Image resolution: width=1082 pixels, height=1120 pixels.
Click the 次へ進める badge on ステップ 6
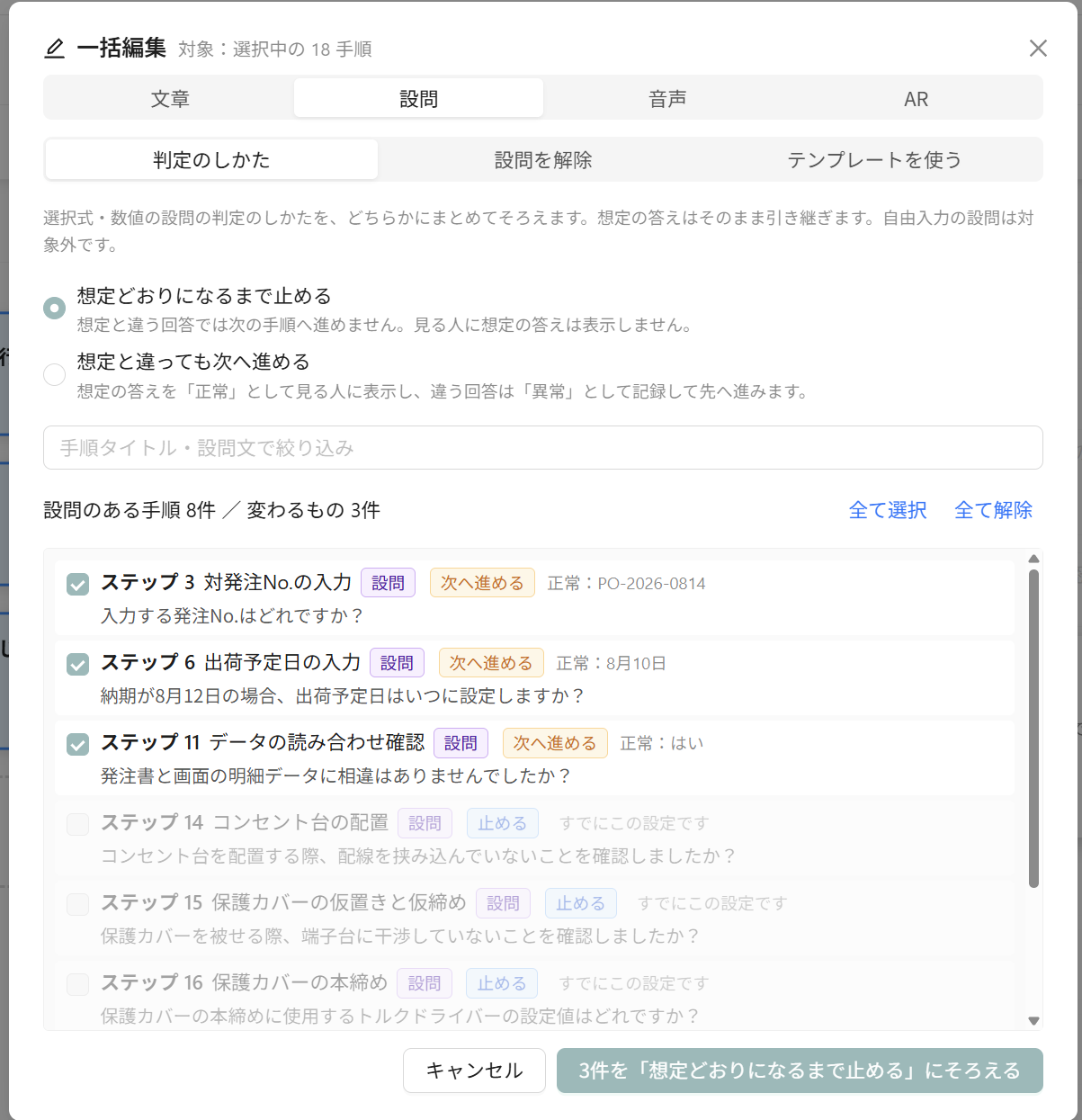(491, 663)
